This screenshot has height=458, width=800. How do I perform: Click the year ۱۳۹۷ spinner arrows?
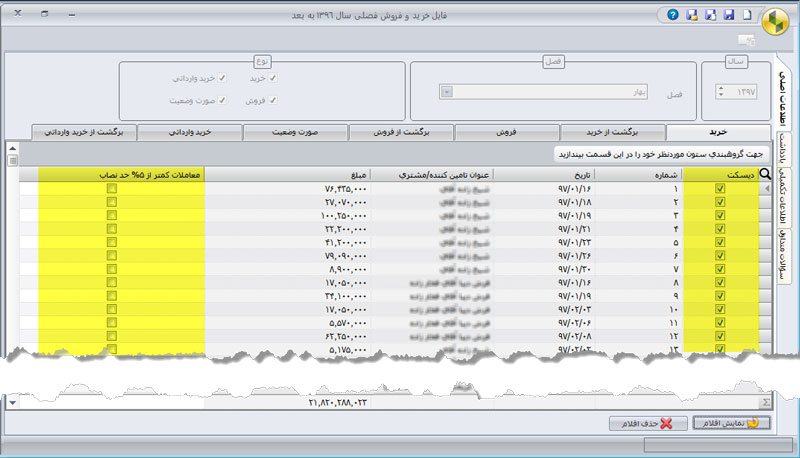(x=721, y=92)
